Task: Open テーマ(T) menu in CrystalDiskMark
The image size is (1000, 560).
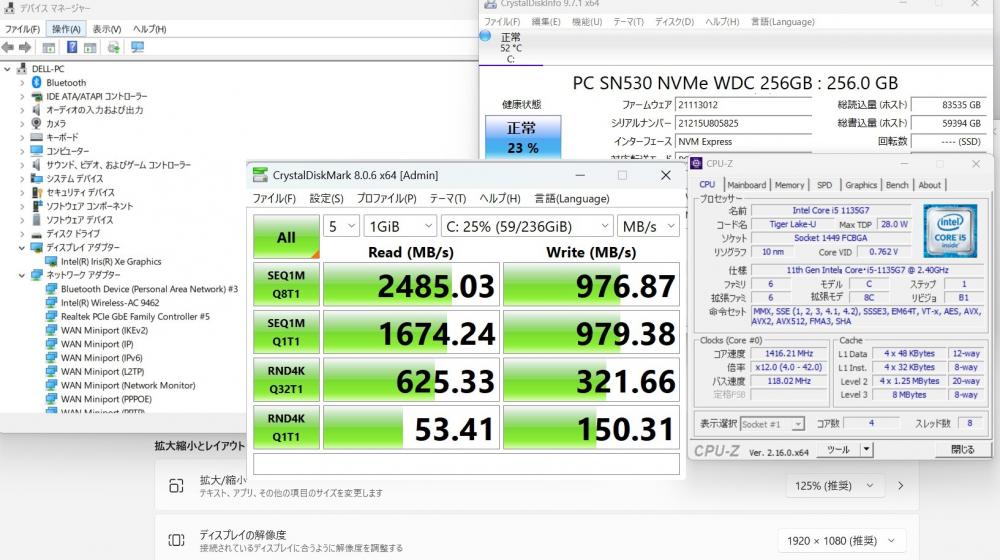Action: tap(448, 198)
